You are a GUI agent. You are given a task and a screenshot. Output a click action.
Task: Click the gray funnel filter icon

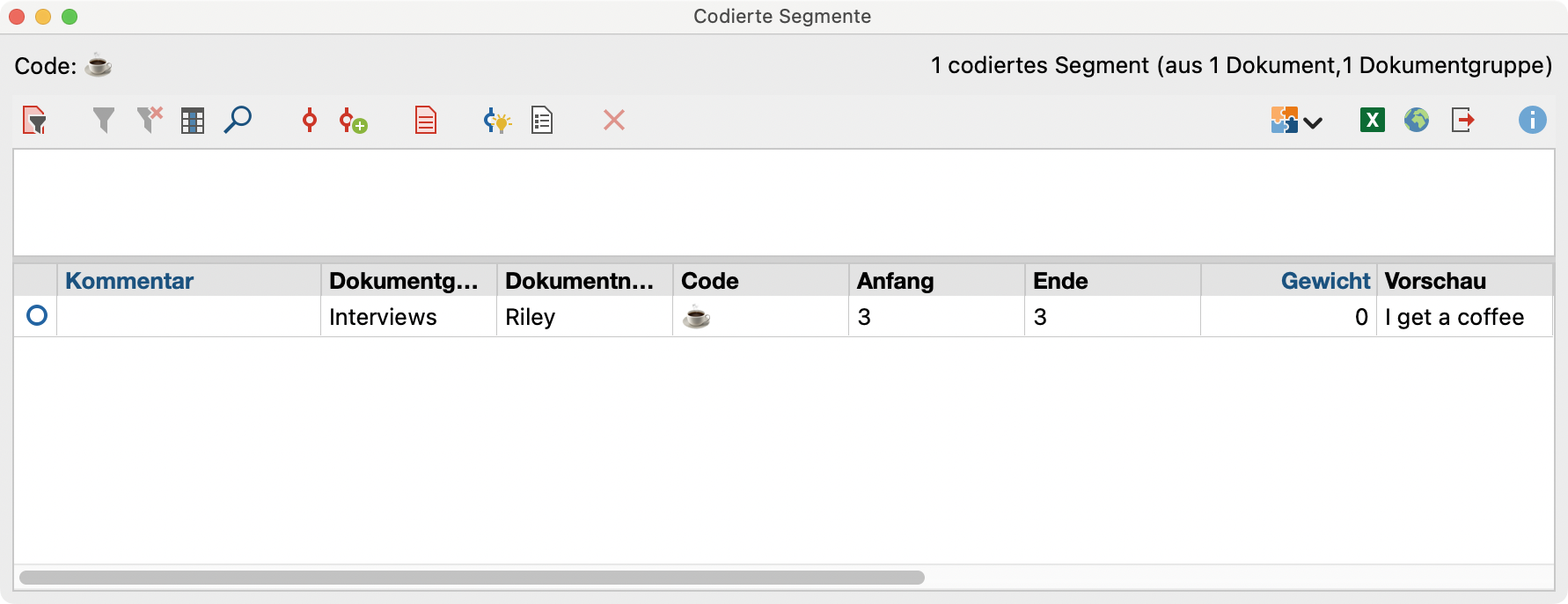tap(104, 120)
